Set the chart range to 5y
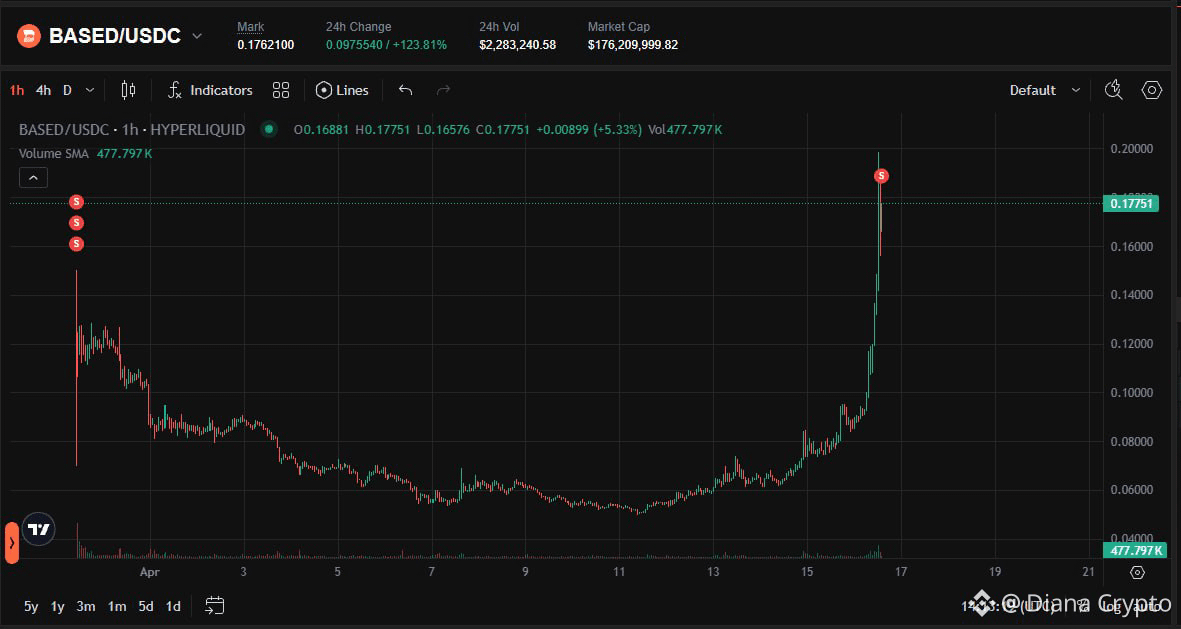Viewport: 1181px width, 629px height. [x=31, y=606]
